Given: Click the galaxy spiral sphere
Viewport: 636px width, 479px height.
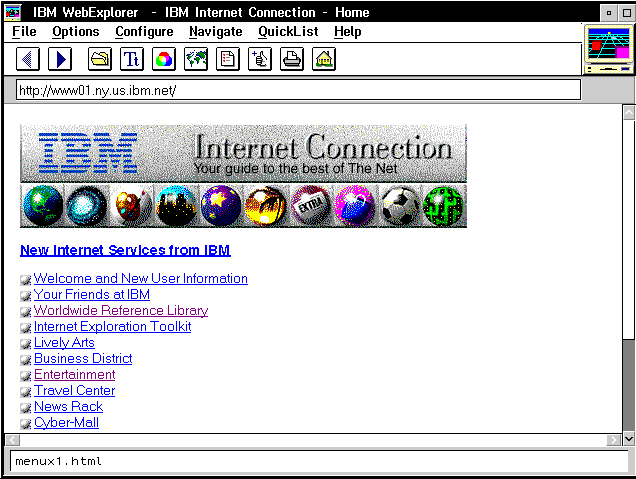Looking at the screenshot, I should pos(86,206).
